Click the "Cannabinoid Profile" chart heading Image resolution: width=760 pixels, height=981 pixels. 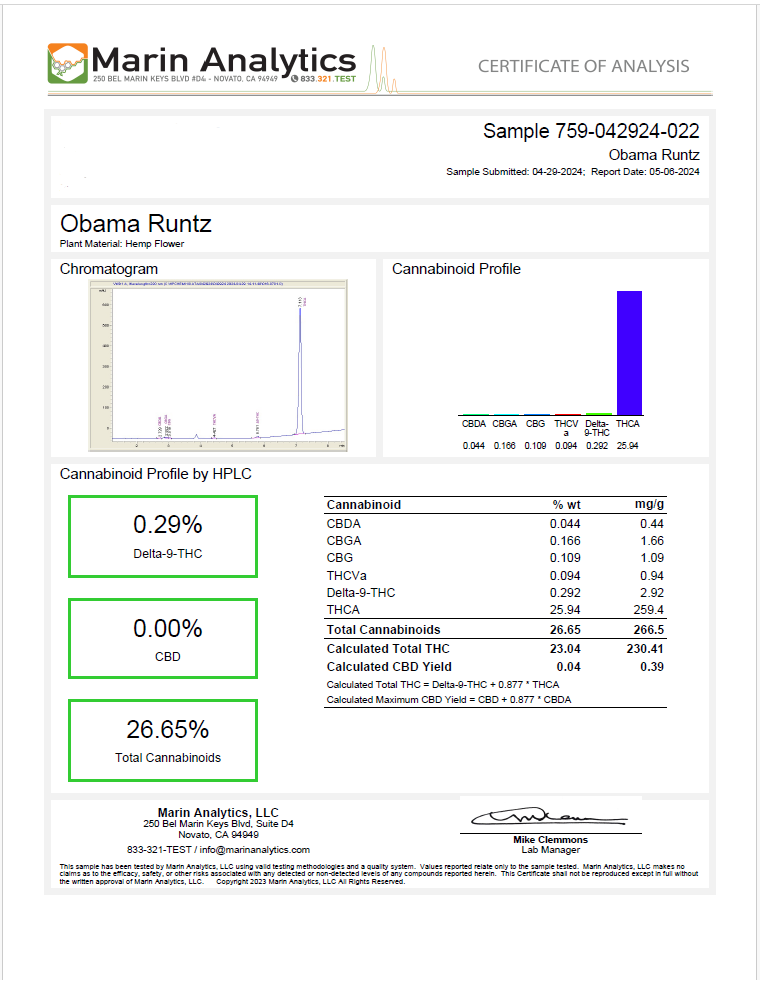456,269
